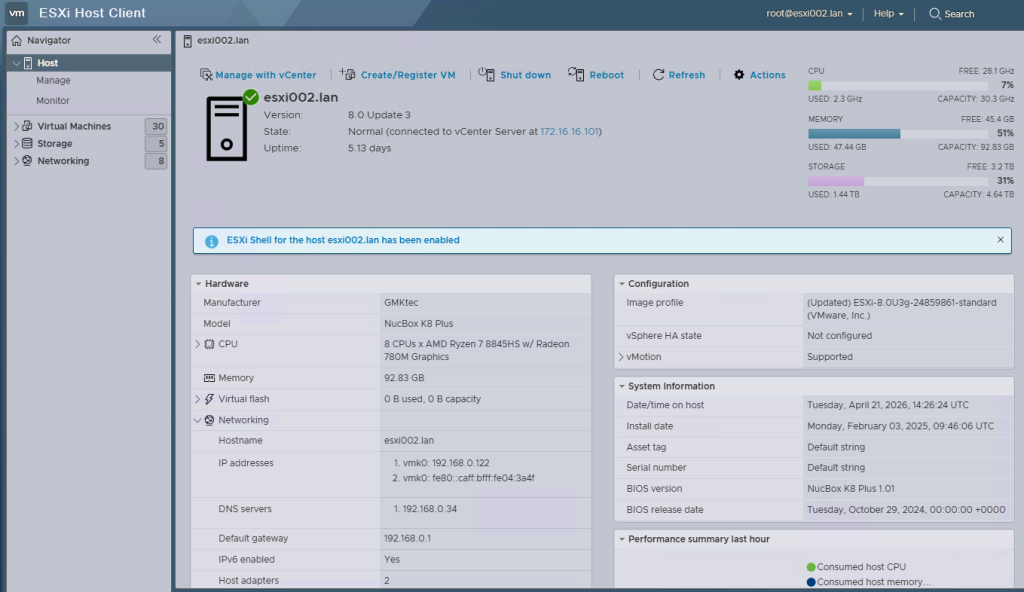Screen dimensions: 1024x592
Task: Open vCenter Server link 172.16.16.101
Action: click(x=569, y=131)
